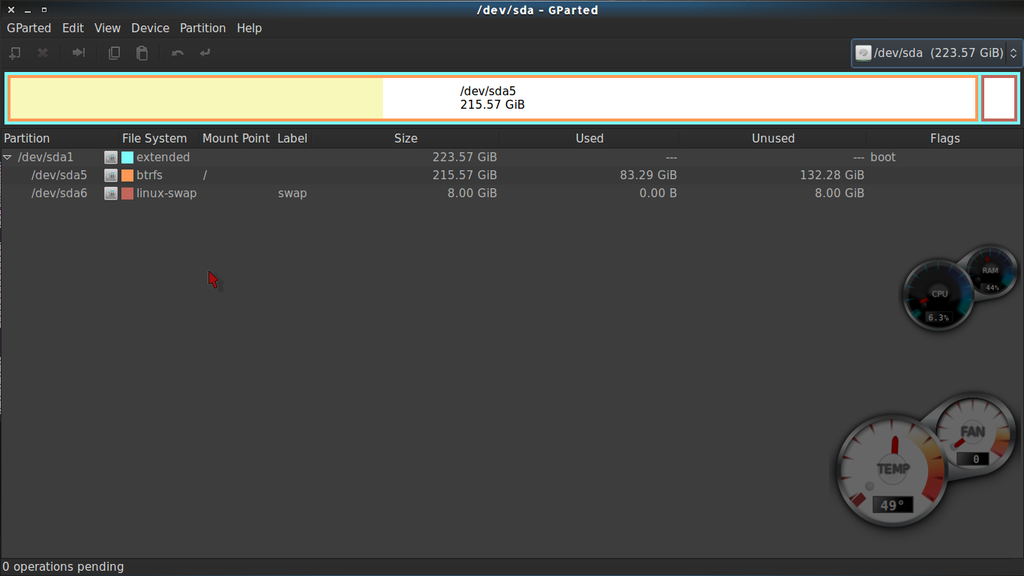Open the Edit menu
Viewport: 1024px width, 576px height.
72,28
